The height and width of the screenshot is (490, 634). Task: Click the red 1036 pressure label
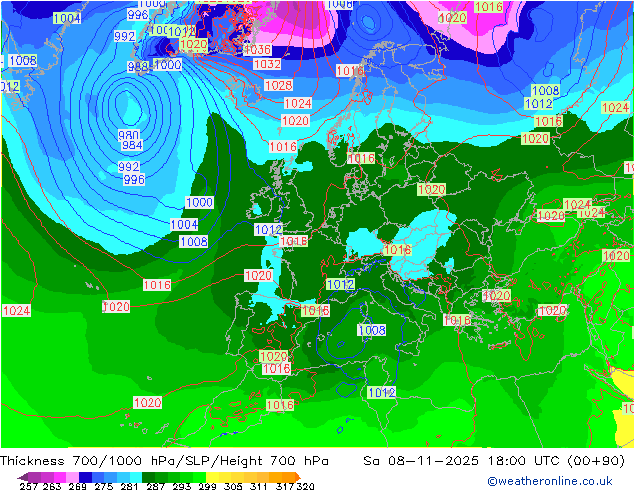tap(258, 50)
